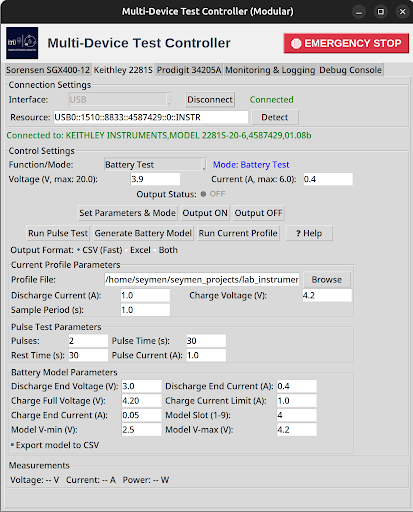Image resolution: width=413 pixels, height=512 pixels.
Task: Click Generate Battery Model
Action: [143, 233]
